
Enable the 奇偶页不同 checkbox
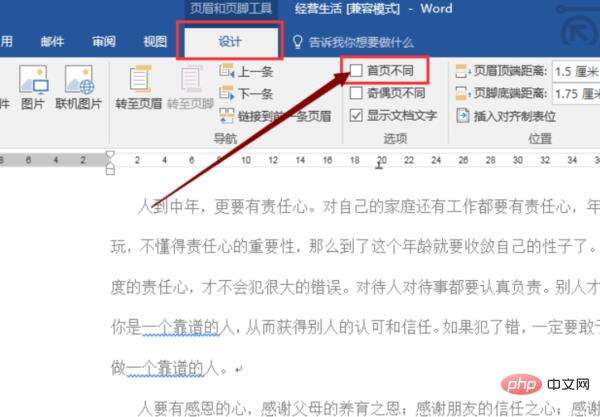coord(356,93)
